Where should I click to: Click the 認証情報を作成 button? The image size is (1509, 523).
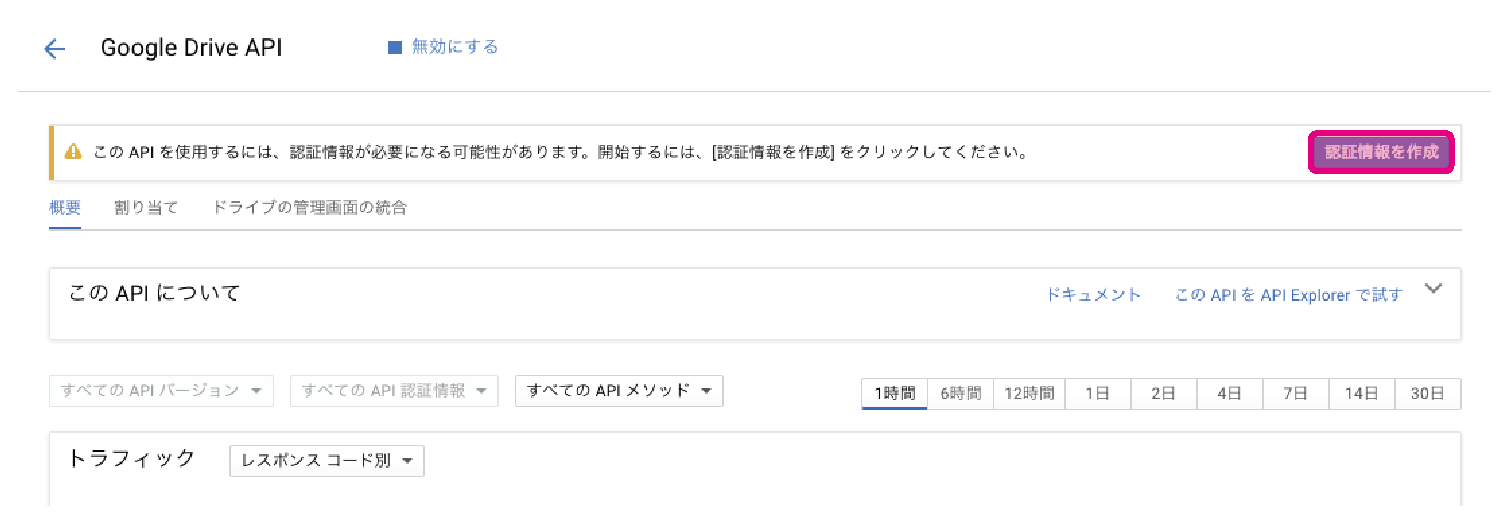tap(1381, 153)
